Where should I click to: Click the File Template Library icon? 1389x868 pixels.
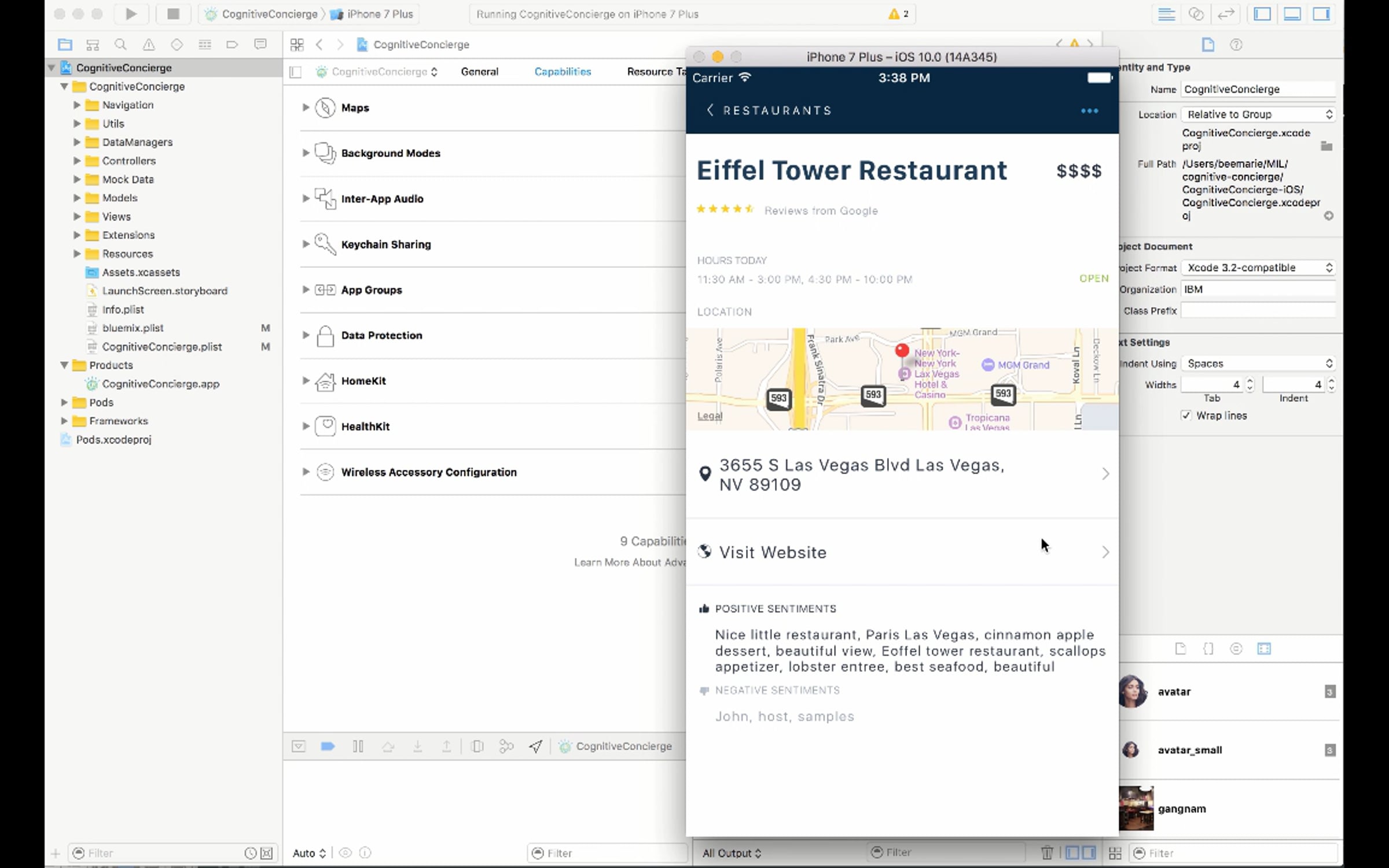click(1181, 649)
